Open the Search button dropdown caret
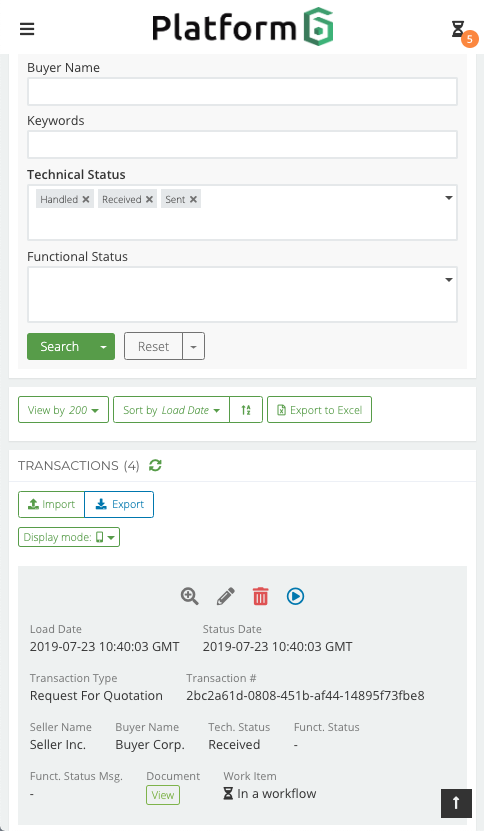Image resolution: width=484 pixels, height=831 pixels. [x=103, y=347]
